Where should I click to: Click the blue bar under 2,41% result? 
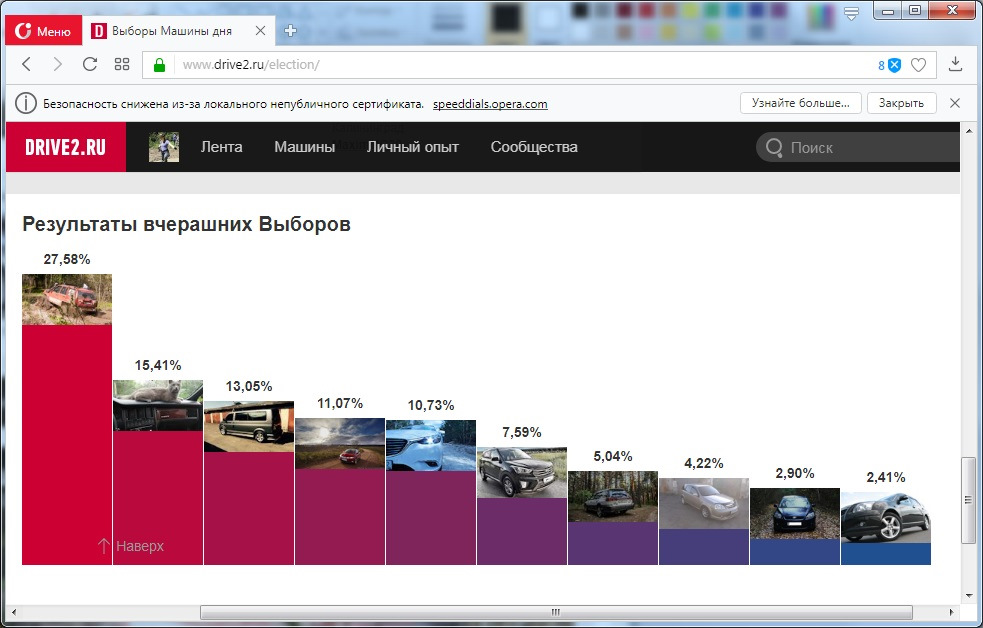(886, 554)
